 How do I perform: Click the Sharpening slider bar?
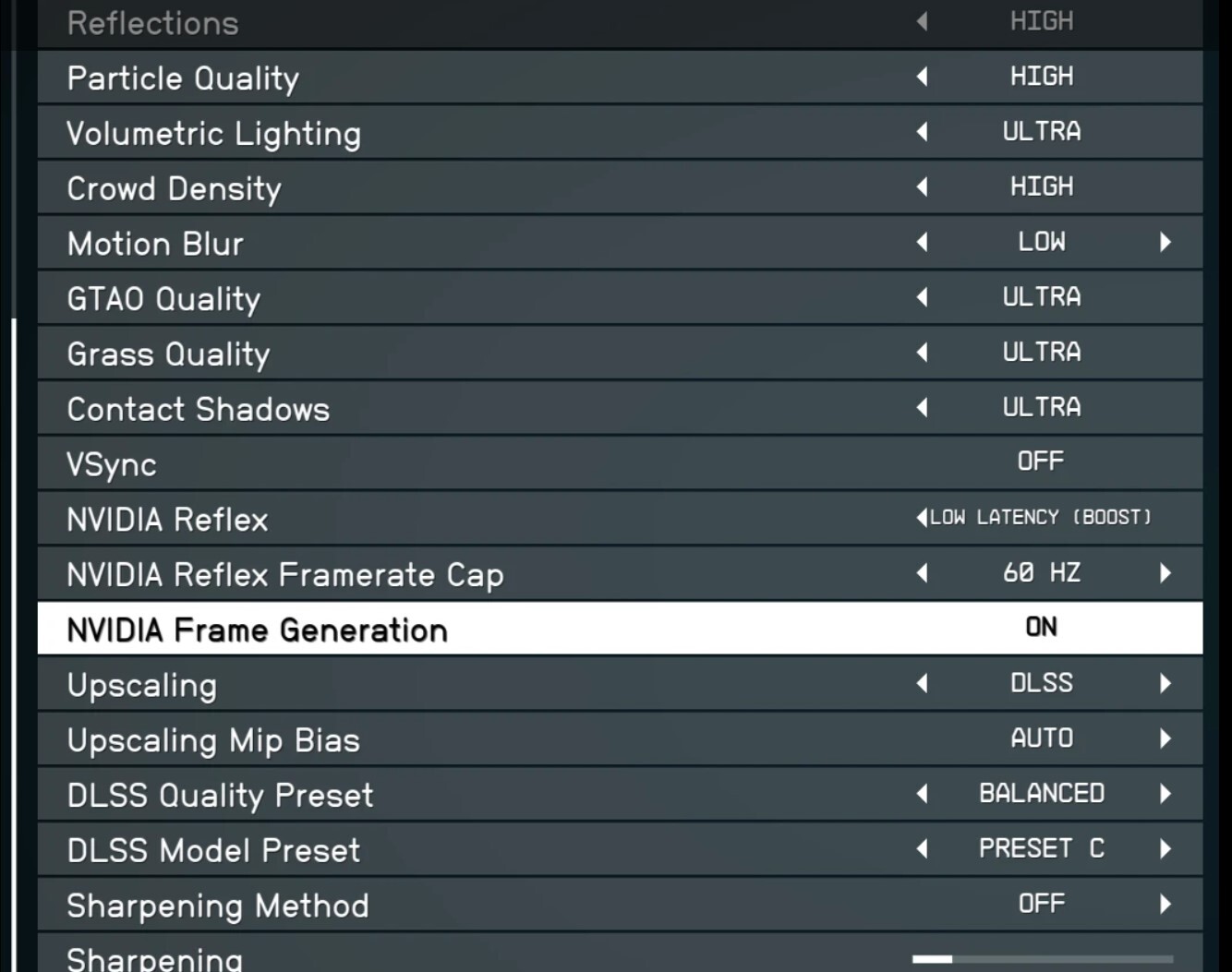pyautogui.click(x=1042, y=959)
